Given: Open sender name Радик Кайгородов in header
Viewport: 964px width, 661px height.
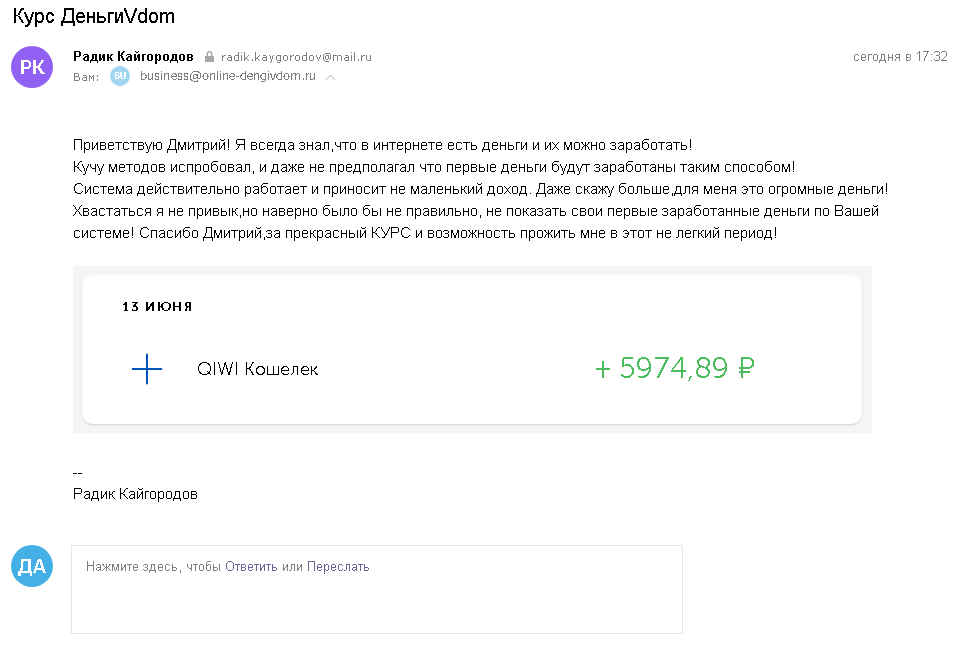Looking at the screenshot, I should point(133,57).
